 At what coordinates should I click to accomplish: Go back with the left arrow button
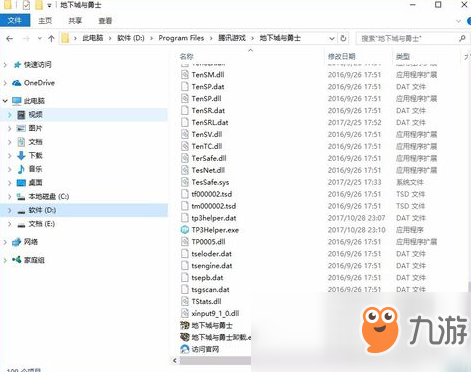10,39
